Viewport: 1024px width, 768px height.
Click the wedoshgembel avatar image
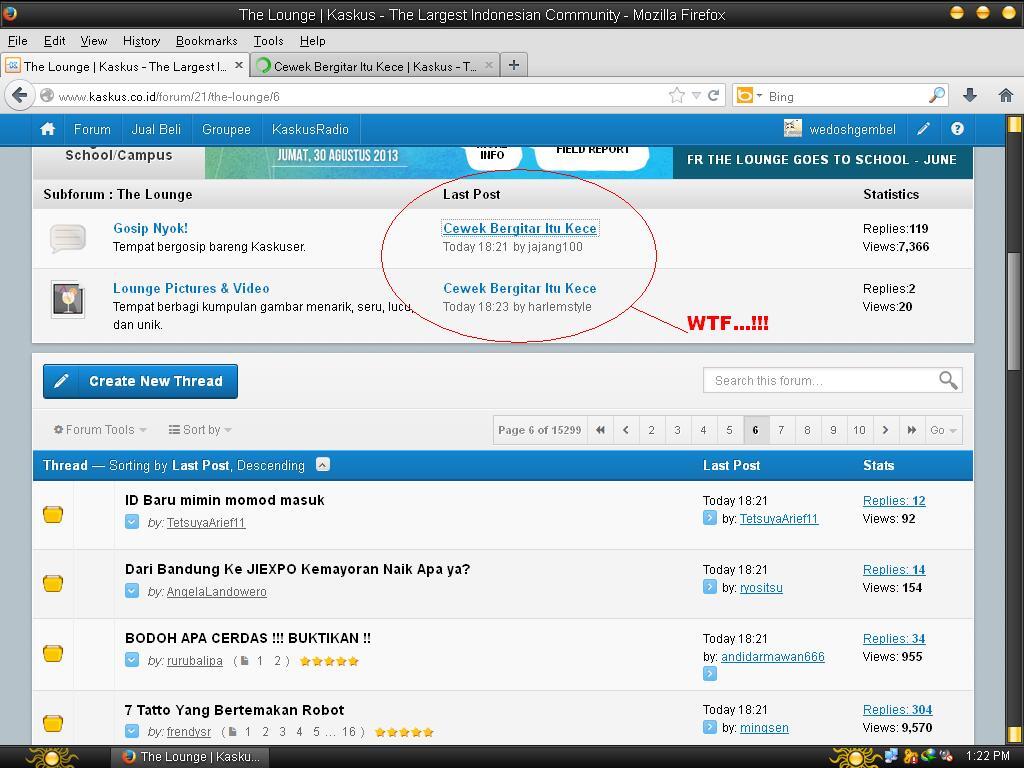coord(792,129)
